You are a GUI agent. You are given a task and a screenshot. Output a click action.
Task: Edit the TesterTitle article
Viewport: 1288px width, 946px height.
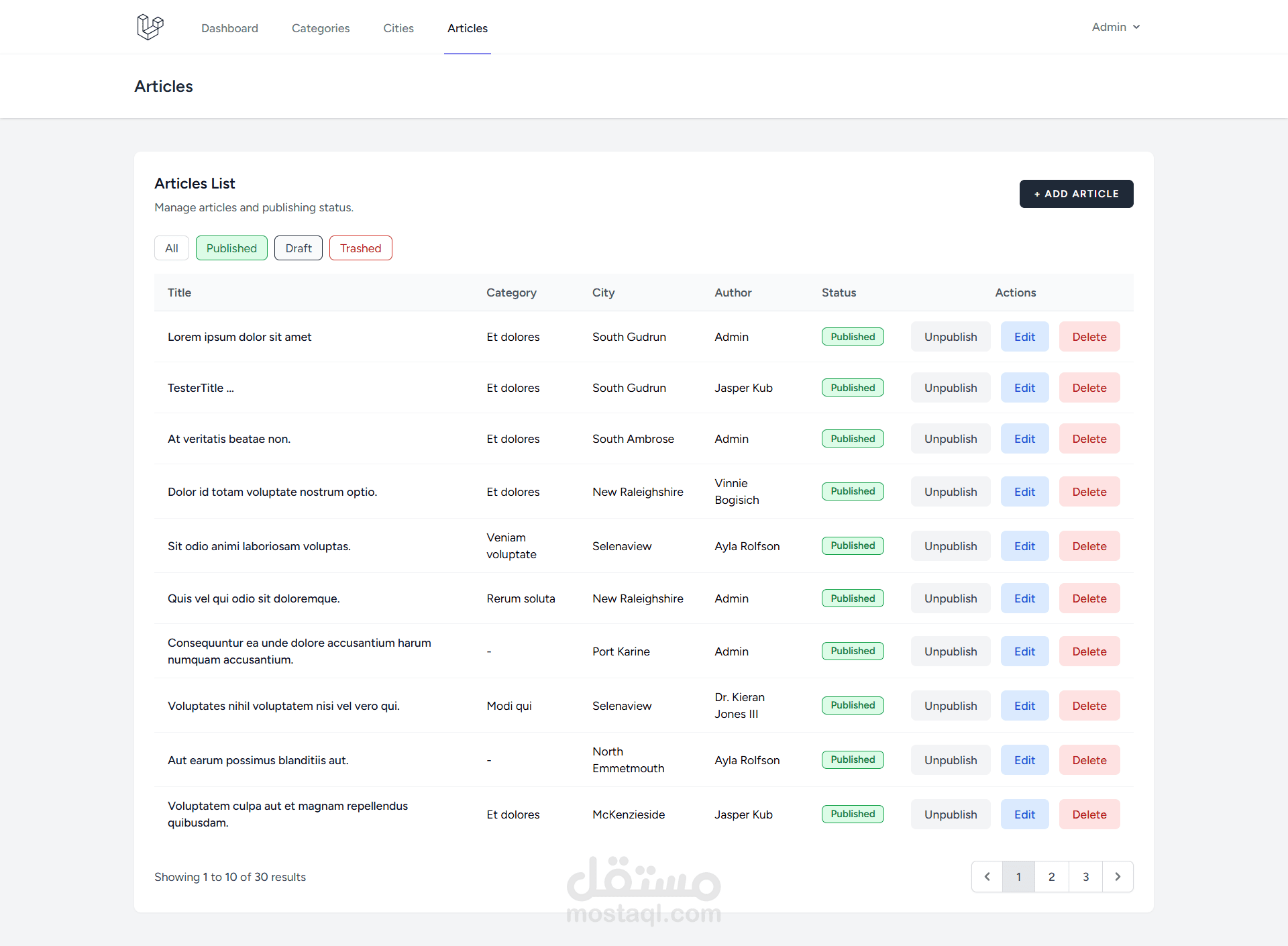pos(1024,388)
